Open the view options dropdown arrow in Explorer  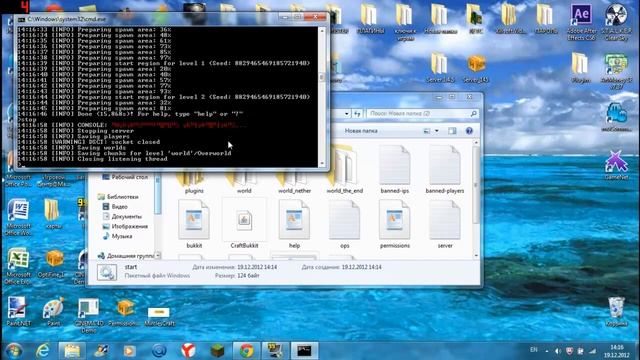(436, 131)
